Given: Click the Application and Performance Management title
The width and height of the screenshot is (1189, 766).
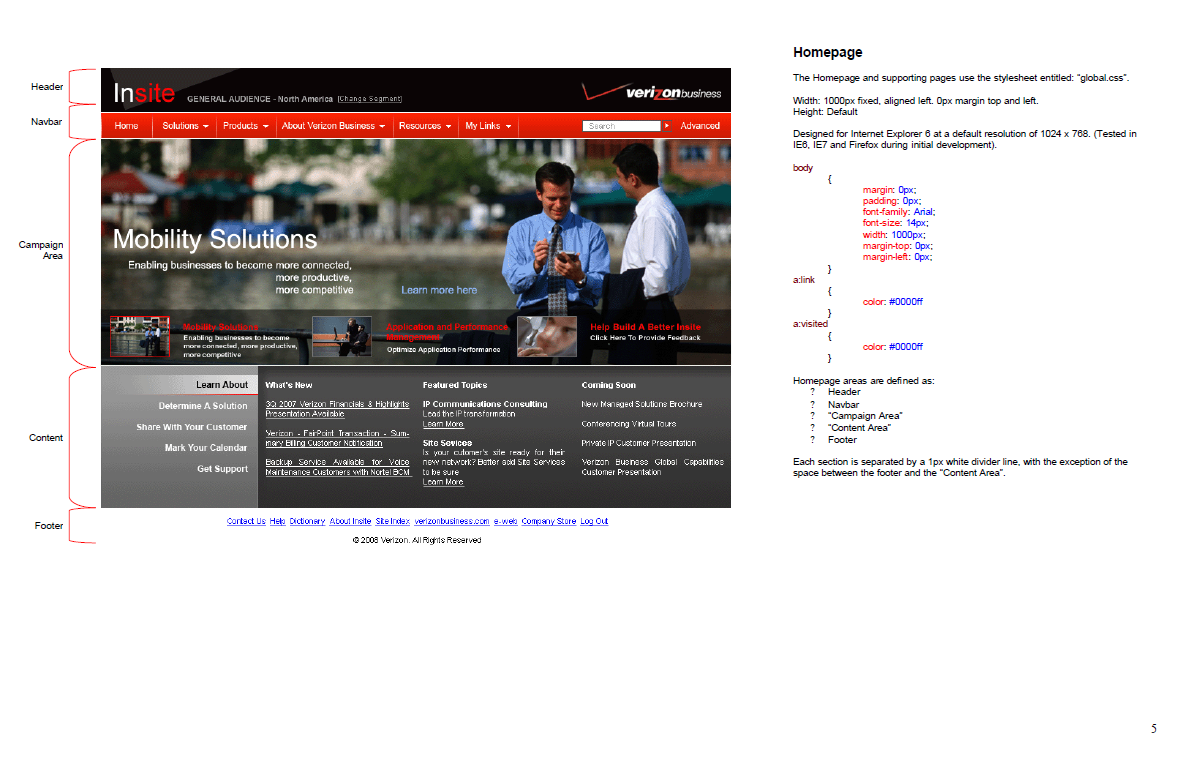Looking at the screenshot, I should point(447,332).
